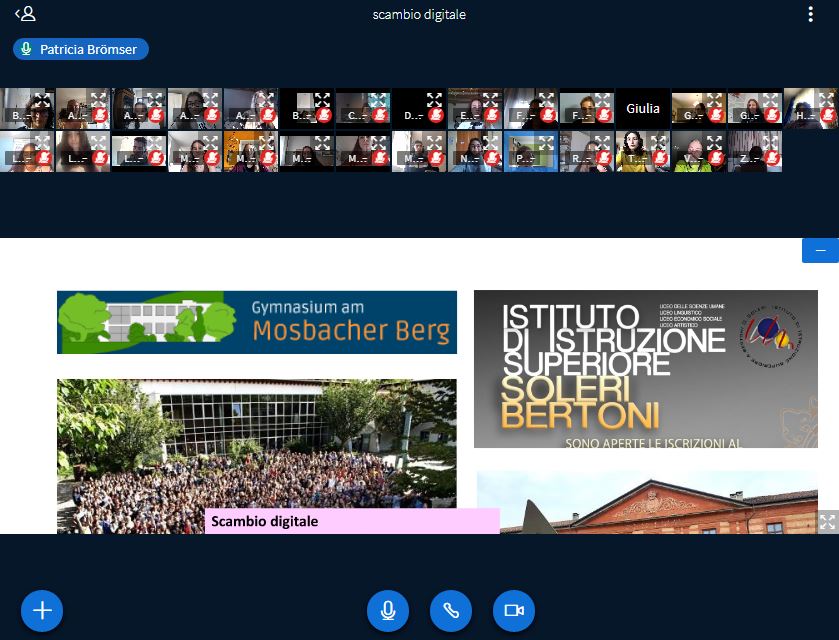Viewport: 839px width, 640px height.
Task: Fullscreen the E... webcam tile
Action: (490, 100)
